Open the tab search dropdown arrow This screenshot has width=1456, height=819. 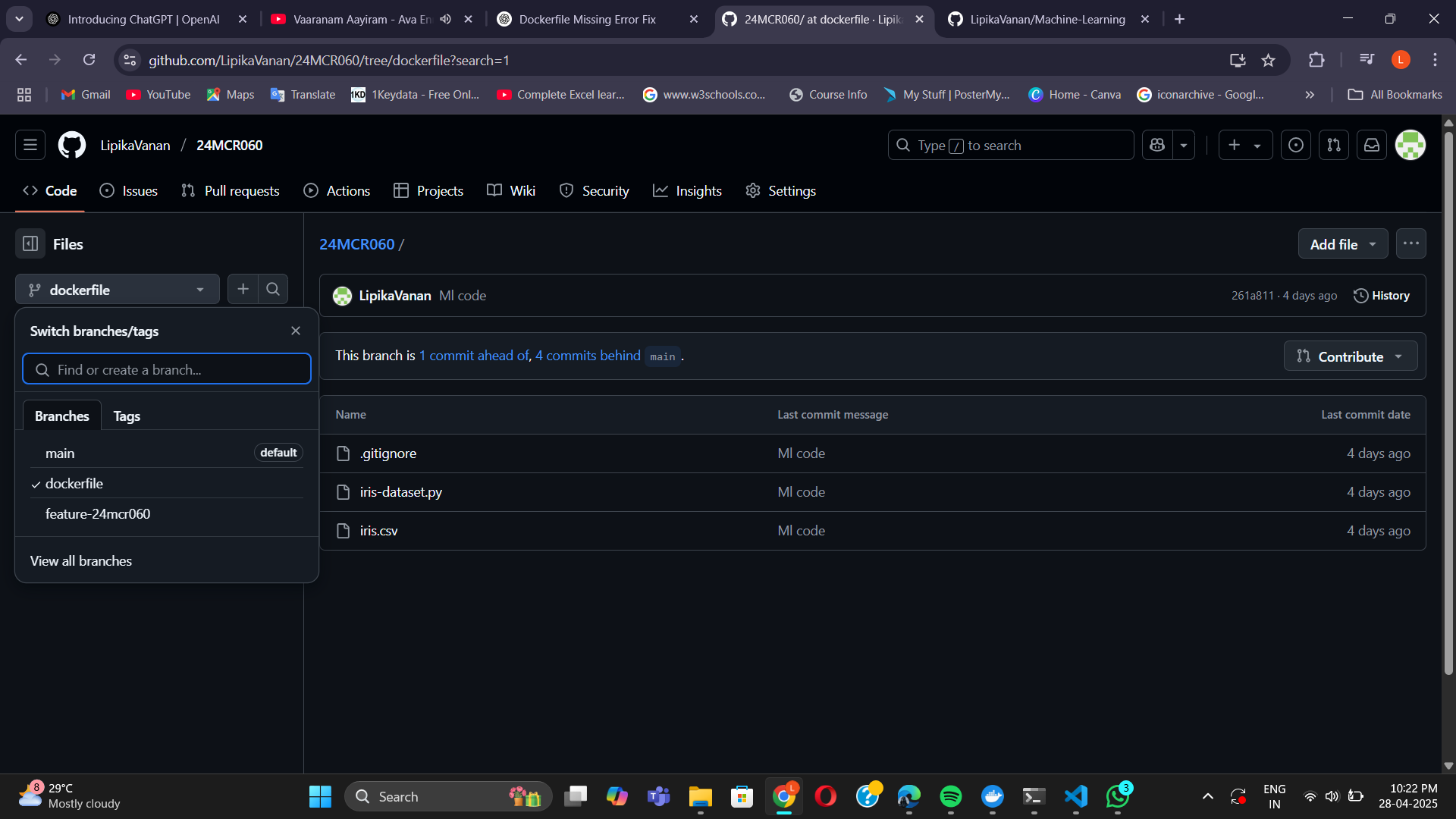pyautogui.click(x=19, y=19)
